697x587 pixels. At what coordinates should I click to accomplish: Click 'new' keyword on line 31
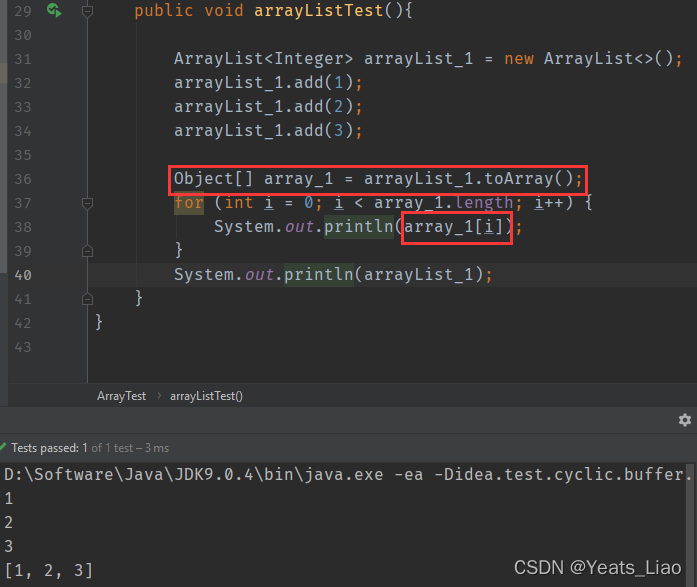(x=519, y=59)
